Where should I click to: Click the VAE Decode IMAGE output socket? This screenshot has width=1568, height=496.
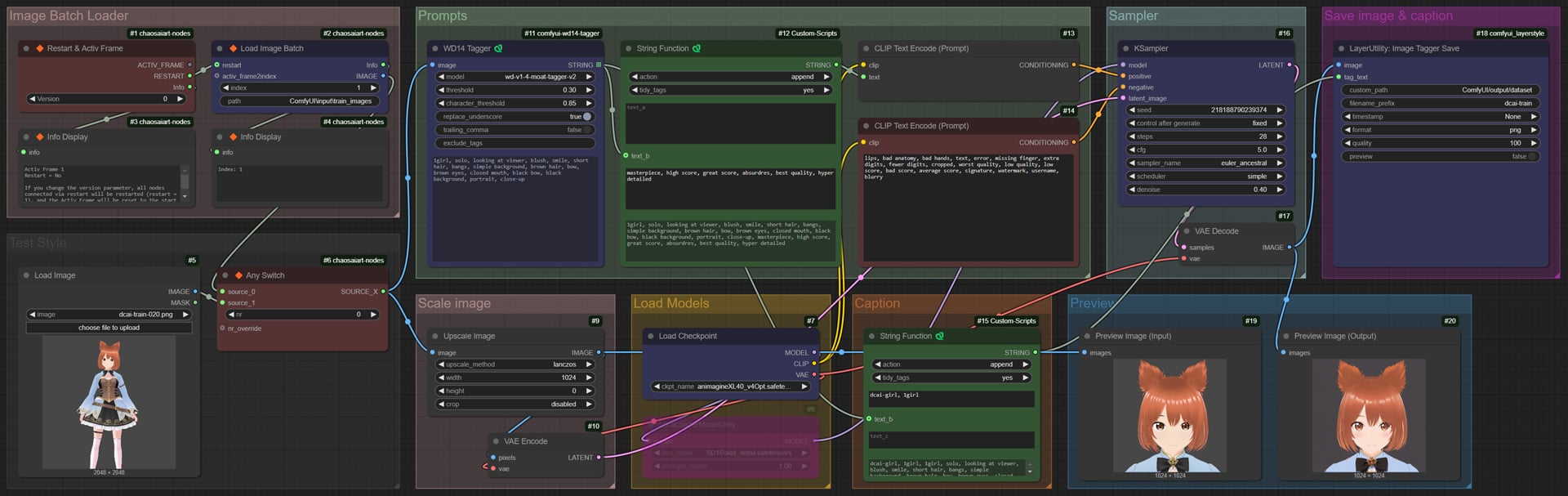(1290, 247)
